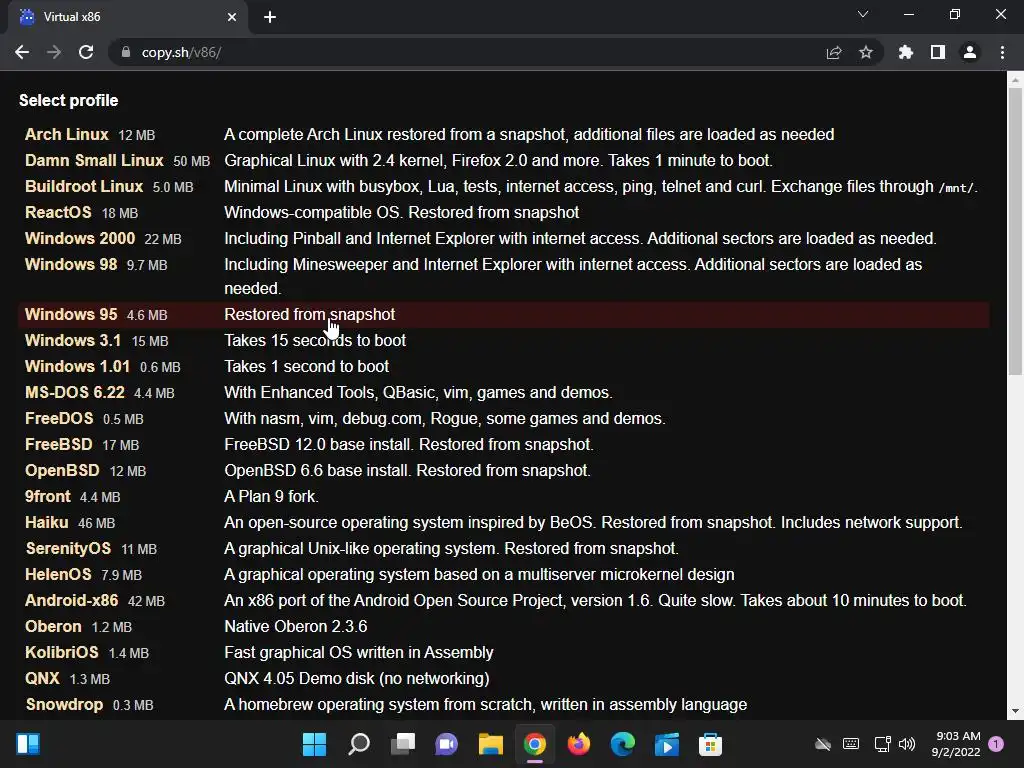The image size is (1024, 768).
Task: Open MS-DOS 6.22 profile
Action: [x=74, y=392]
